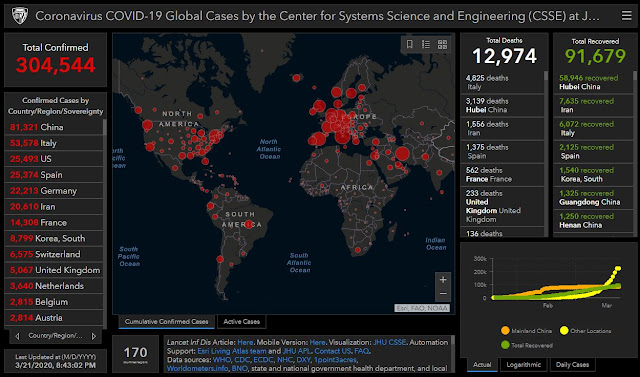
Task: Go to next country list page arrow
Action: pos(94,336)
